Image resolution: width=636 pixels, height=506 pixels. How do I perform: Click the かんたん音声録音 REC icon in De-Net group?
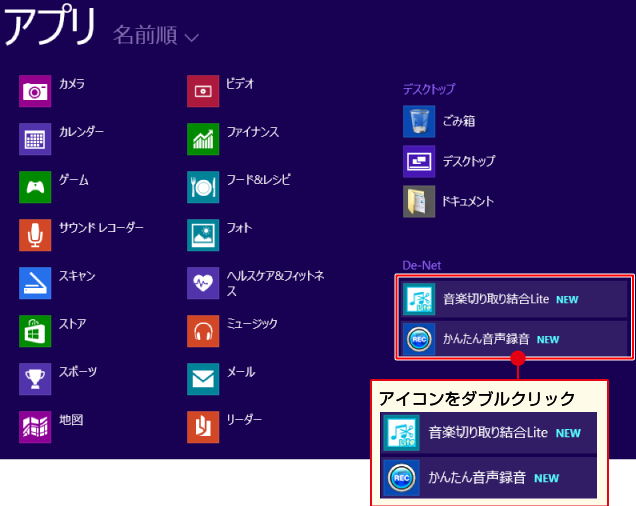(x=419, y=339)
